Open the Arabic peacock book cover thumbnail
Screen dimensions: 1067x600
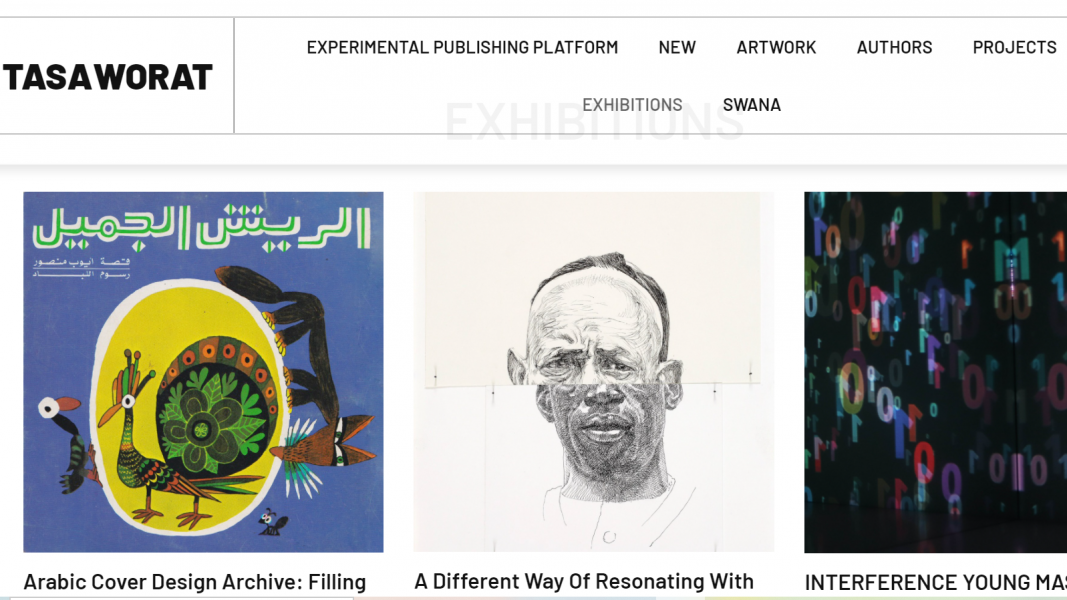[x=203, y=372]
